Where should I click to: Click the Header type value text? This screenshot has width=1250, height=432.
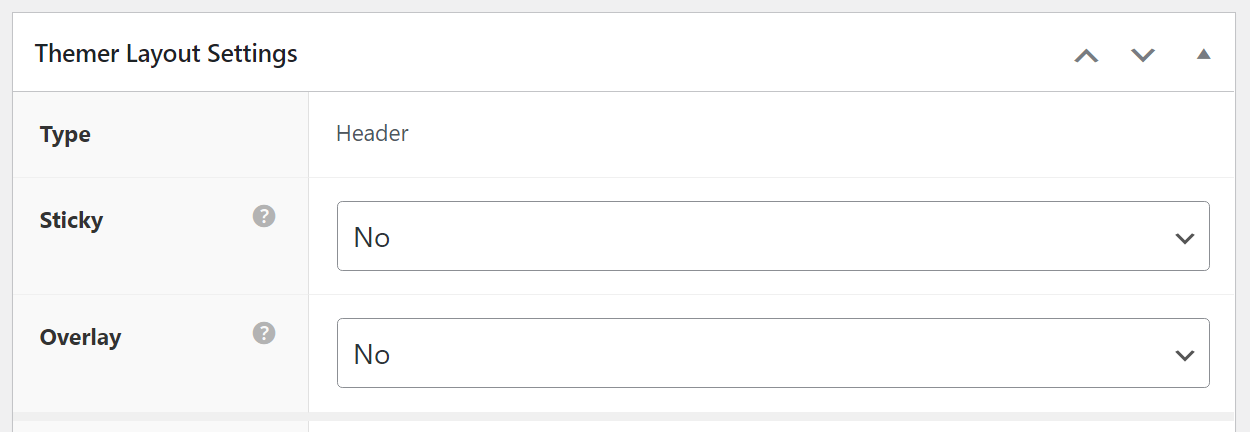372,133
